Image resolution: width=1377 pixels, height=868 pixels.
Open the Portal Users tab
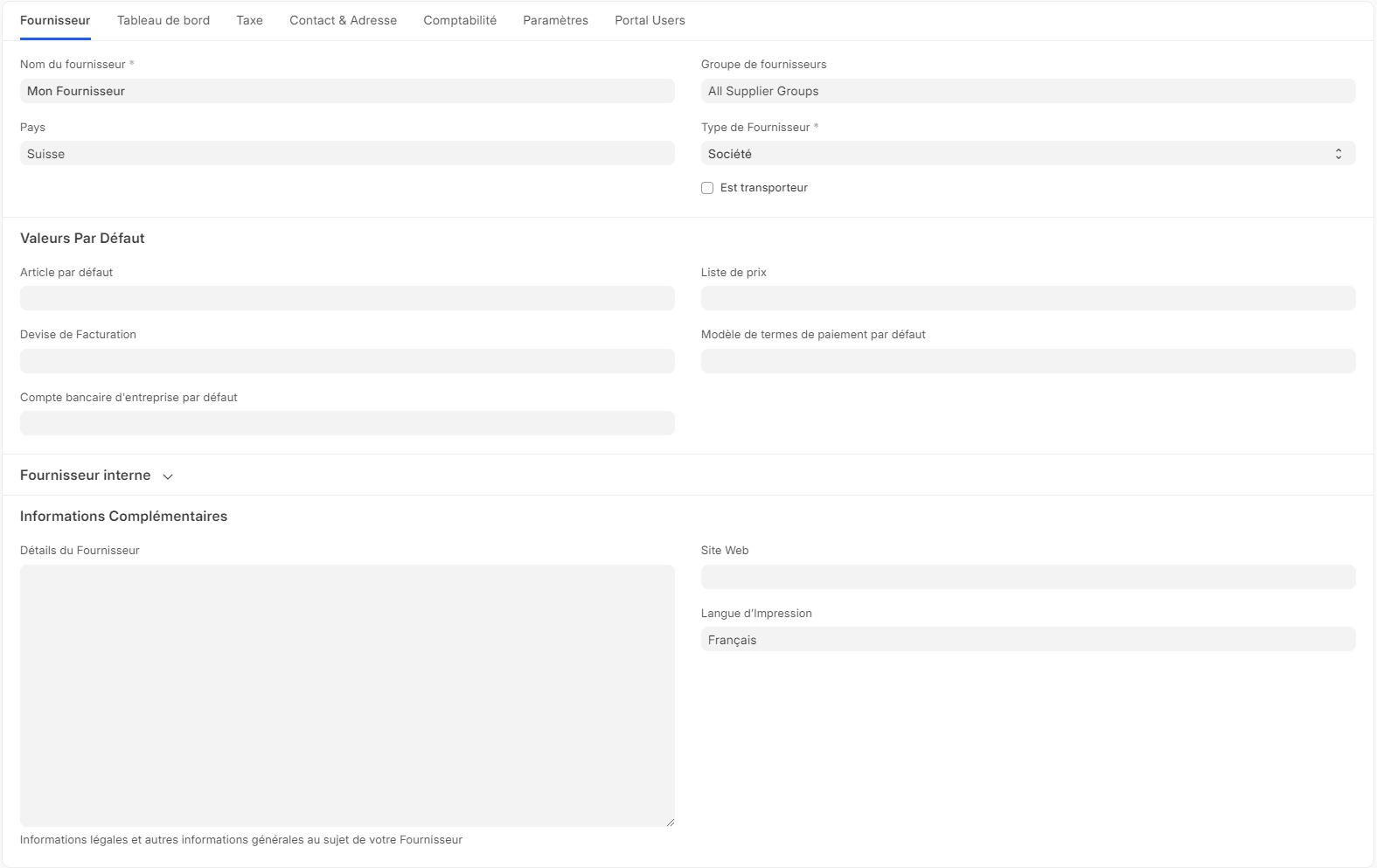(650, 20)
